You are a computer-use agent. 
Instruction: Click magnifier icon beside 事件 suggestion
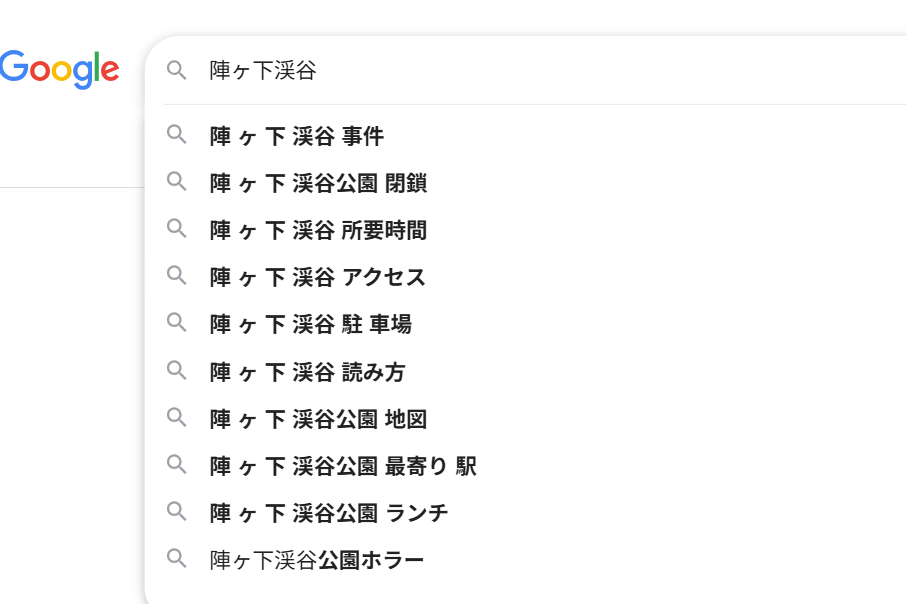pos(177,135)
